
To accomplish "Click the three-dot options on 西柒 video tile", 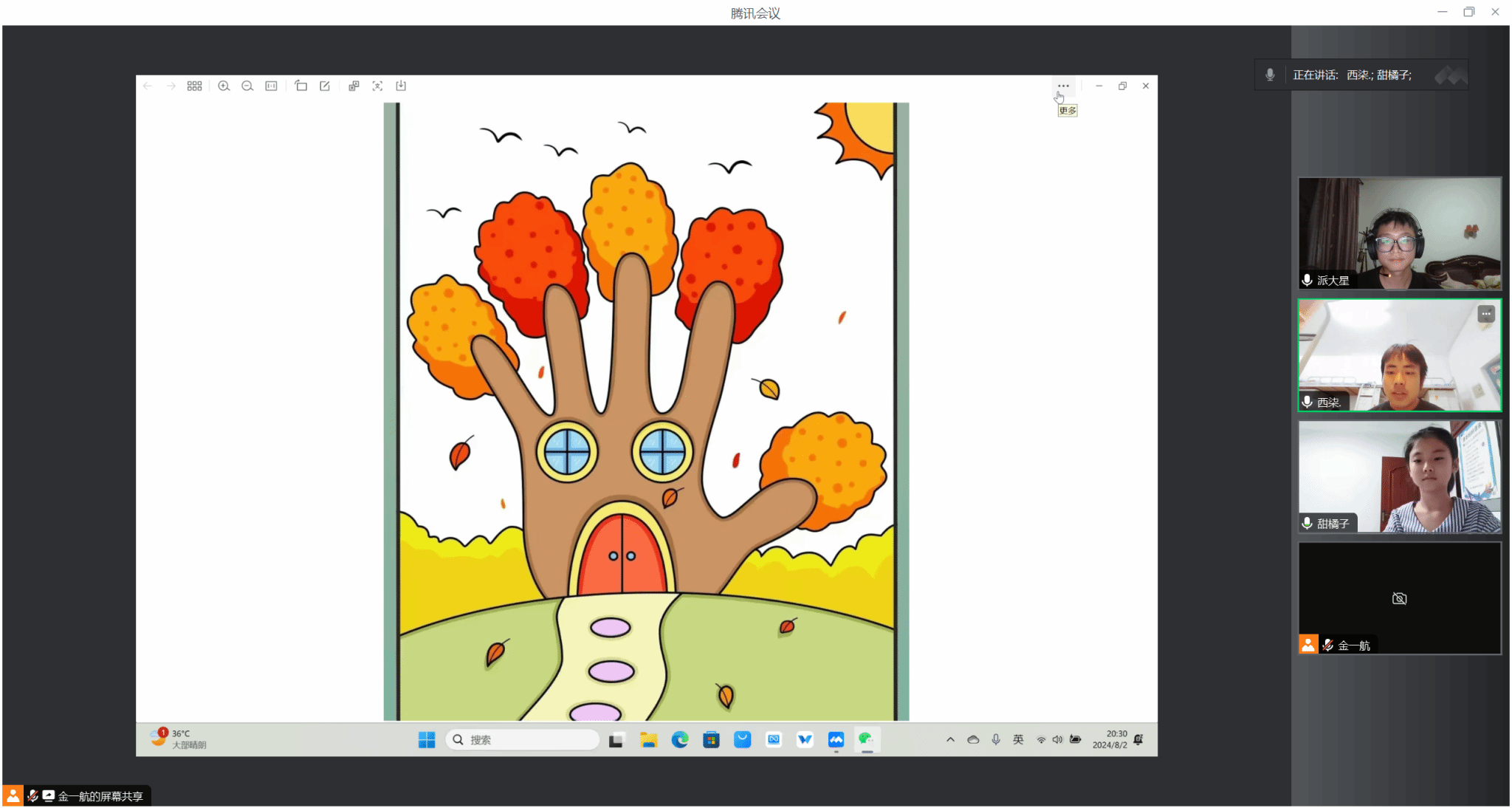I will [x=1486, y=314].
